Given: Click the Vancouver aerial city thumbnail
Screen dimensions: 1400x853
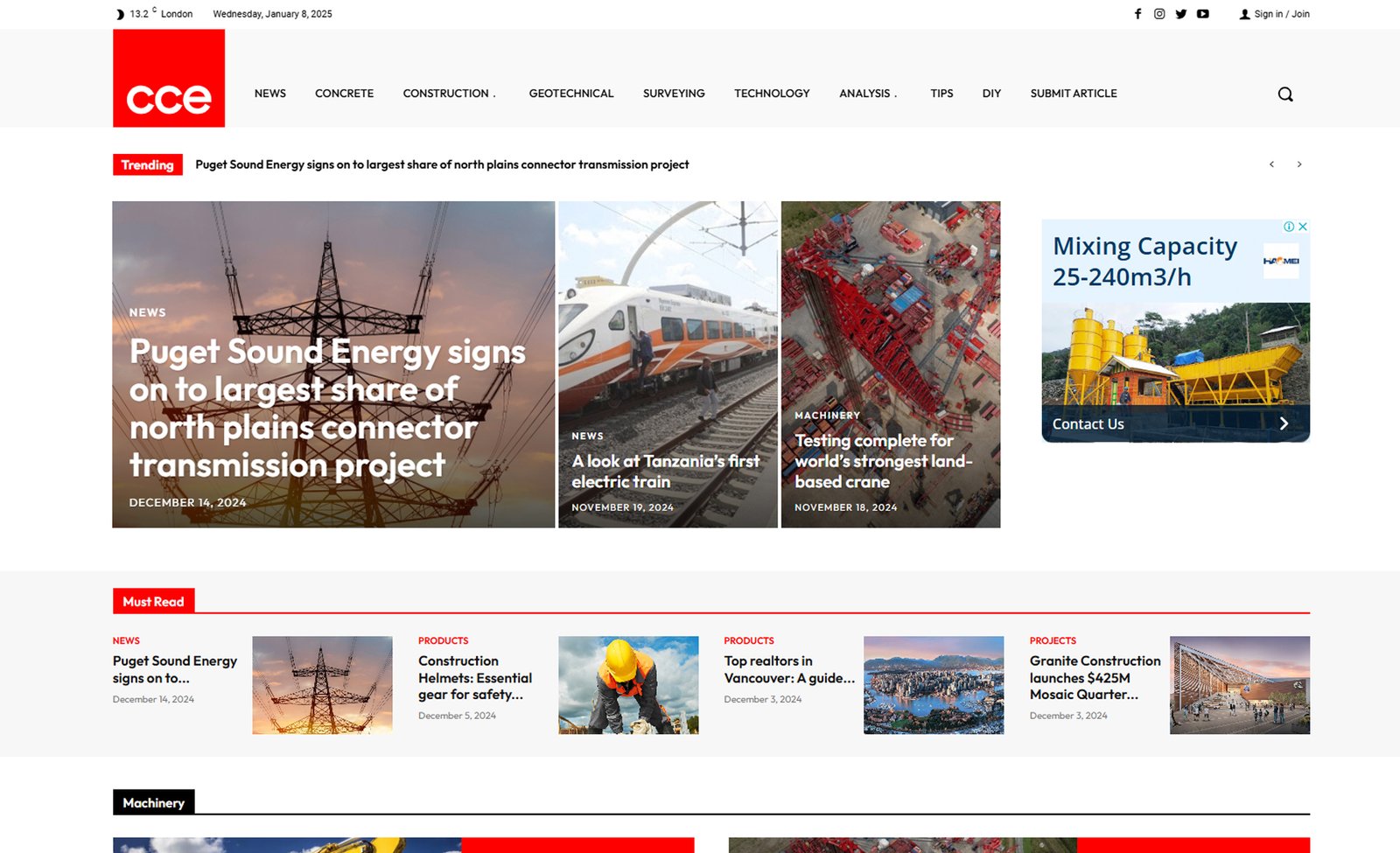Looking at the screenshot, I should click(x=934, y=685).
